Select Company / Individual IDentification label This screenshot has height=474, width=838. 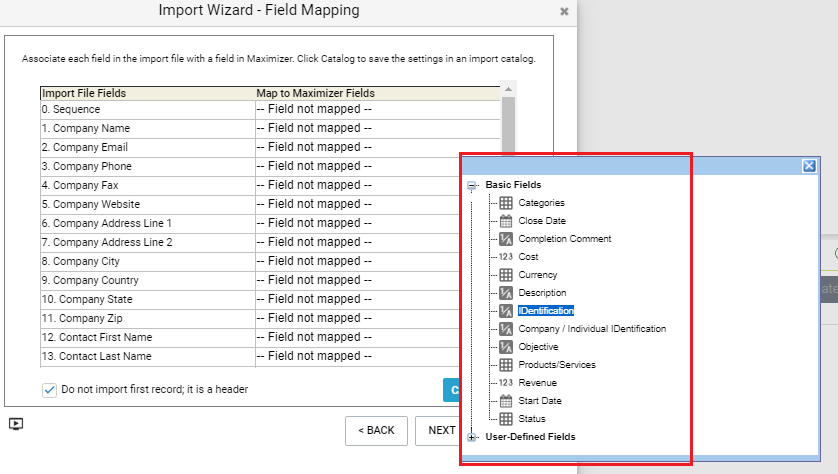pyautogui.click(x=592, y=329)
